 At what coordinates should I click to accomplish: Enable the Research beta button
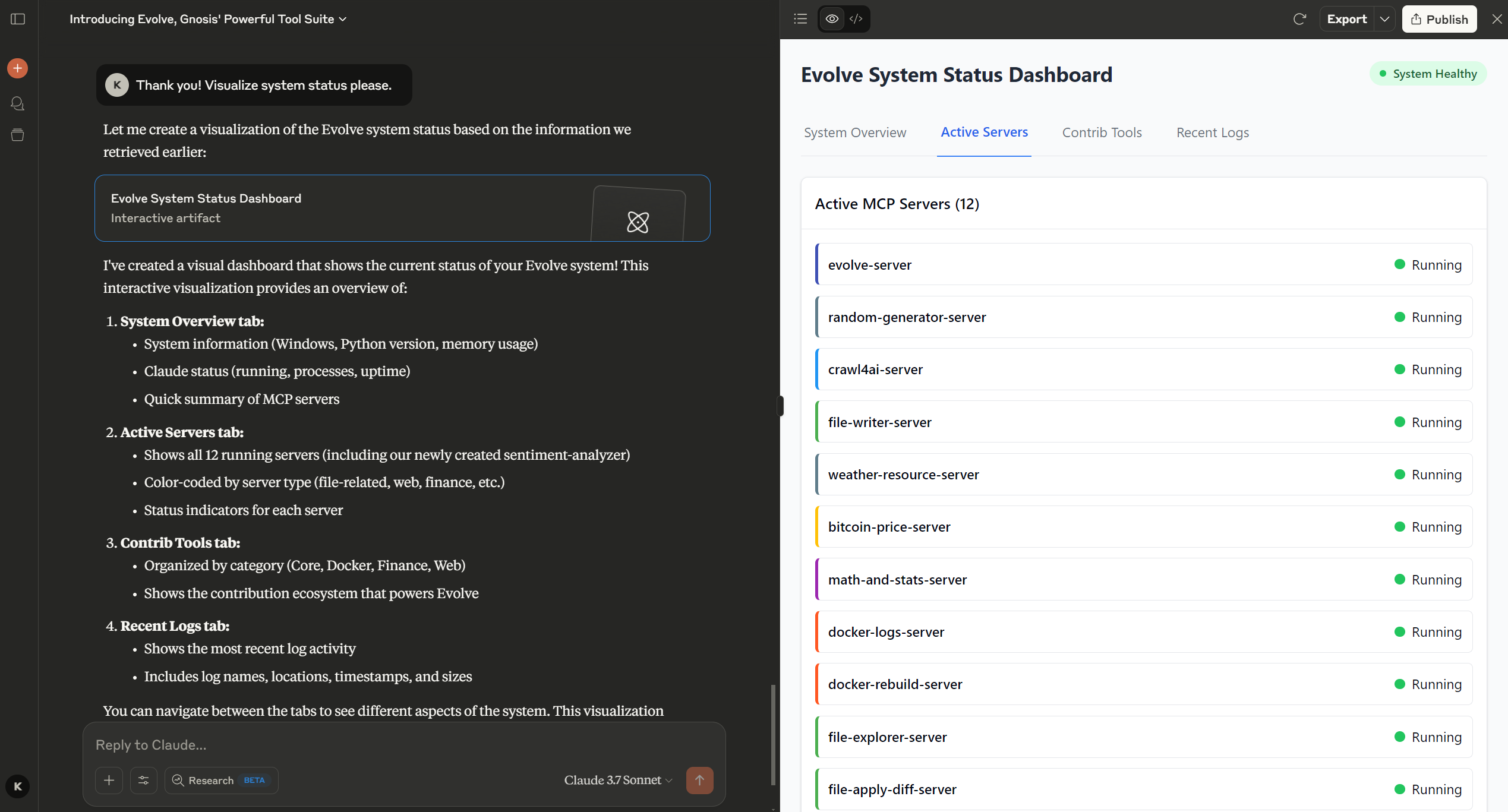221,781
